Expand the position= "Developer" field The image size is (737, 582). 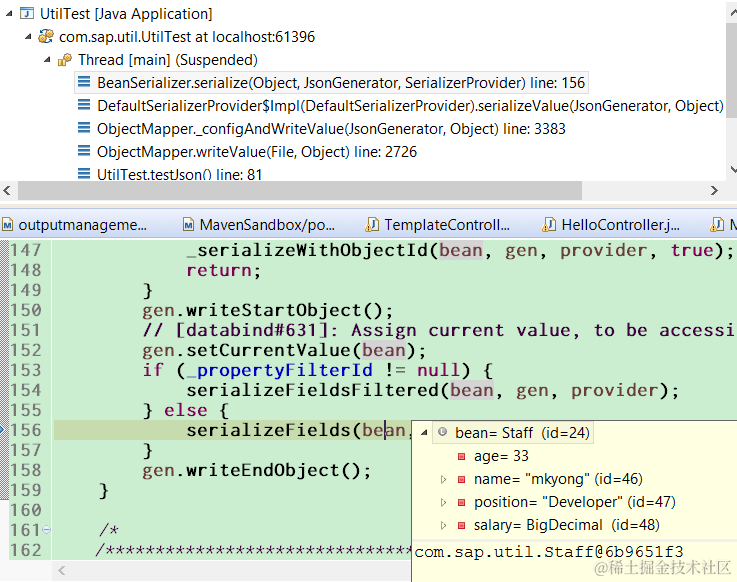(443, 502)
